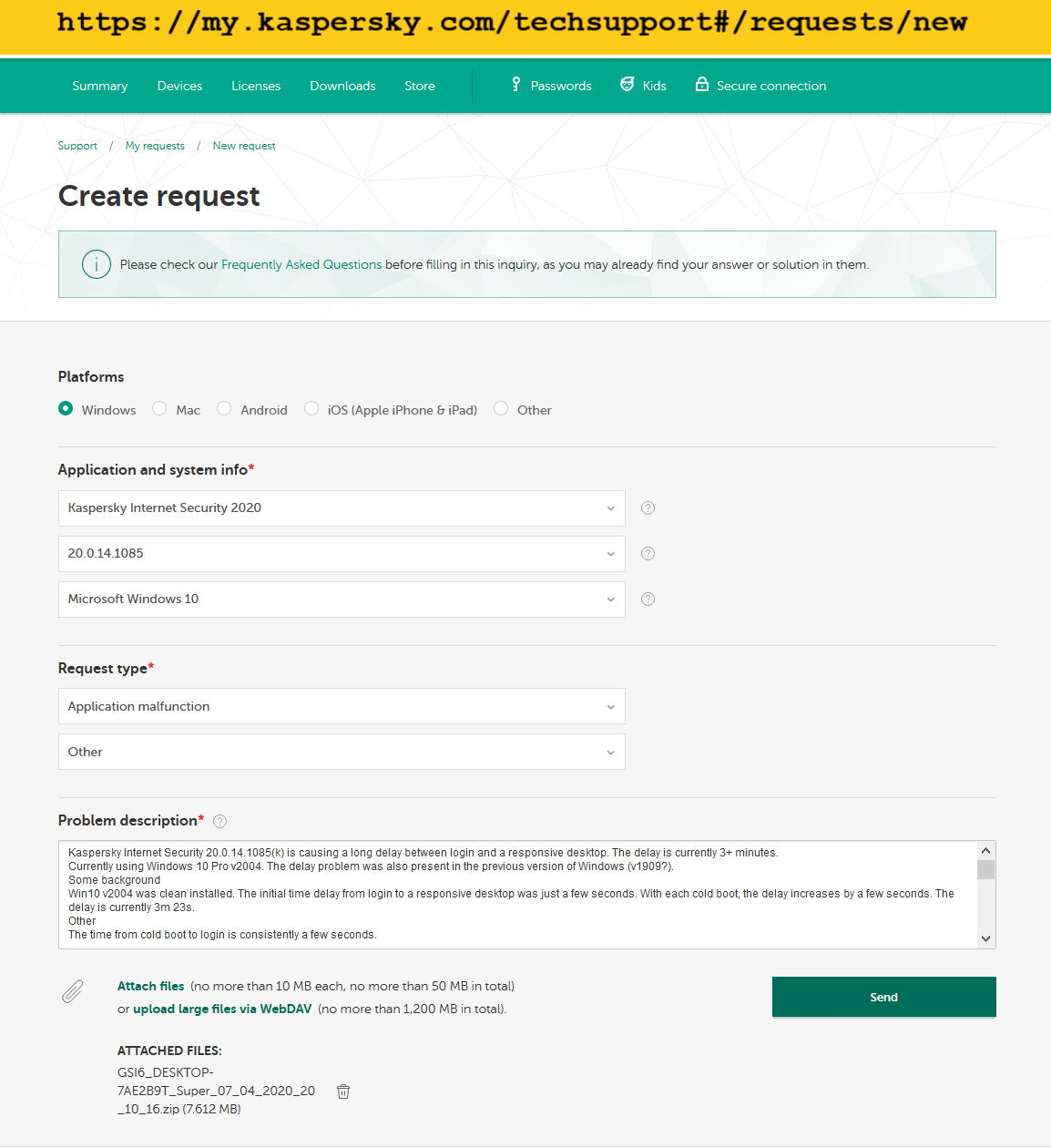The width and height of the screenshot is (1051, 1148).
Task: Open help icon beside Microsoft Windows 10
Action: point(648,600)
